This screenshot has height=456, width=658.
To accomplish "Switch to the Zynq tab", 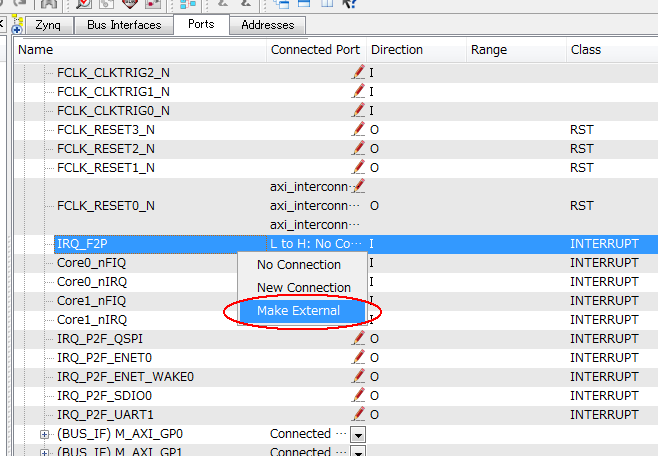I will point(48,25).
